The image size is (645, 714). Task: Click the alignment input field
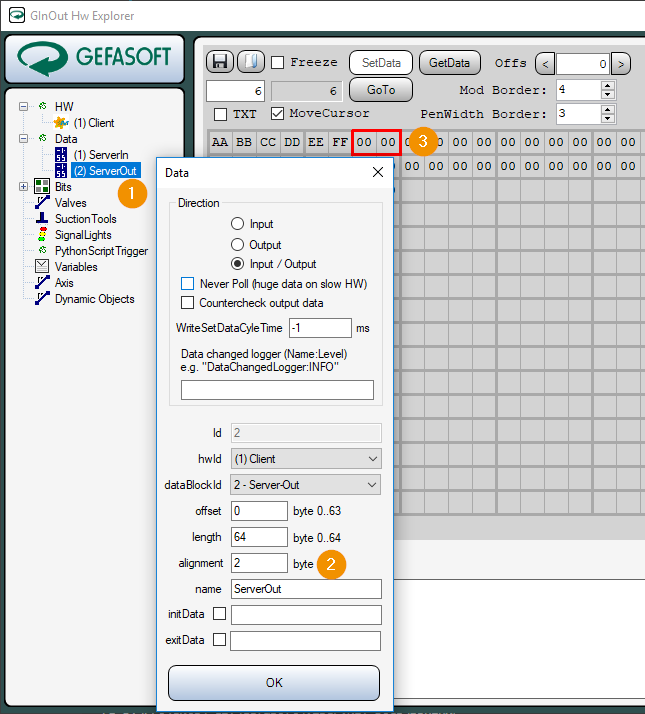[259, 563]
